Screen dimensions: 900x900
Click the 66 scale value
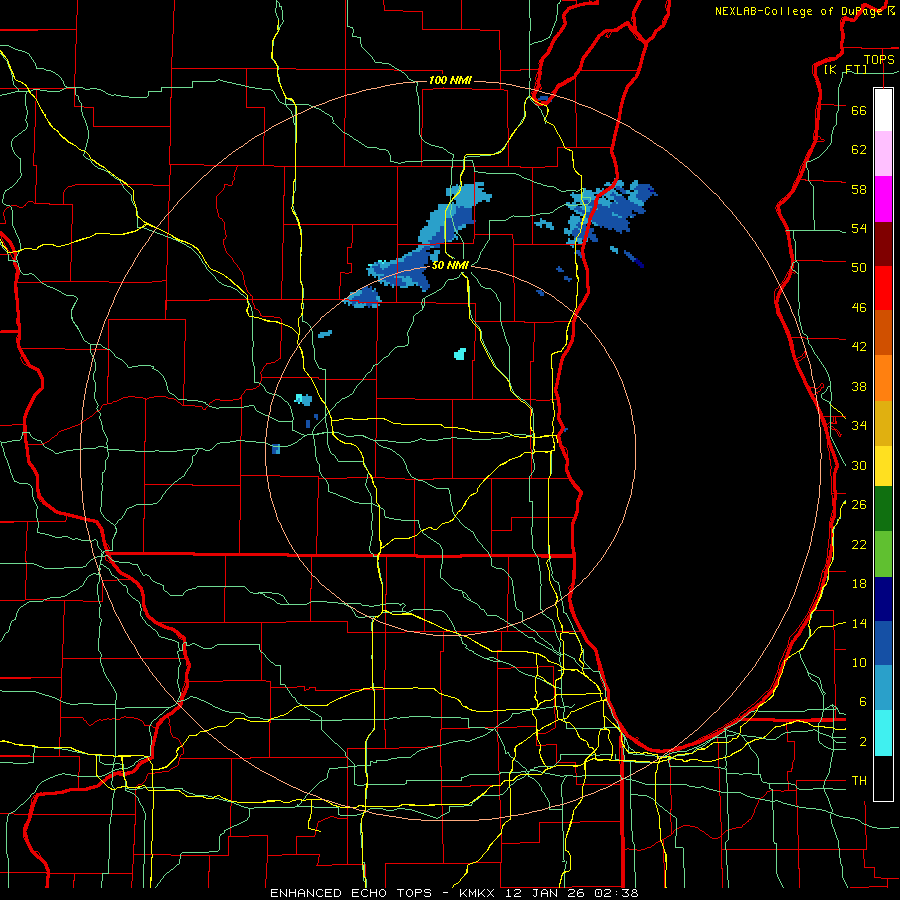coord(859,110)
